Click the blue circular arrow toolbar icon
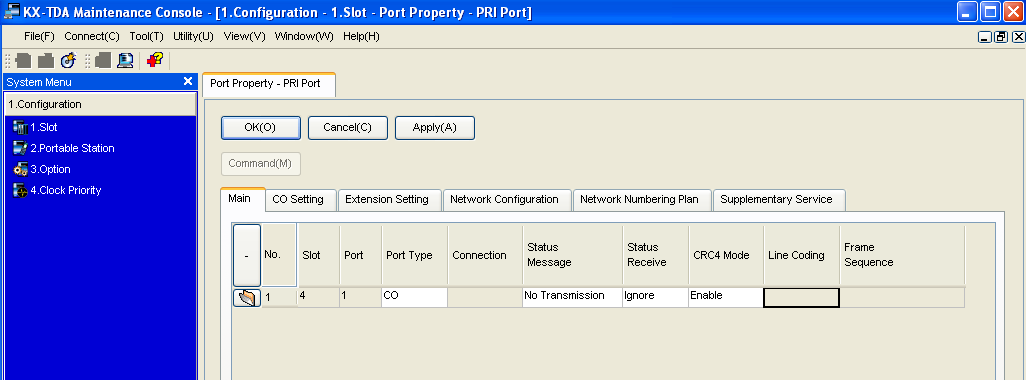 click(x=68, y=61)
